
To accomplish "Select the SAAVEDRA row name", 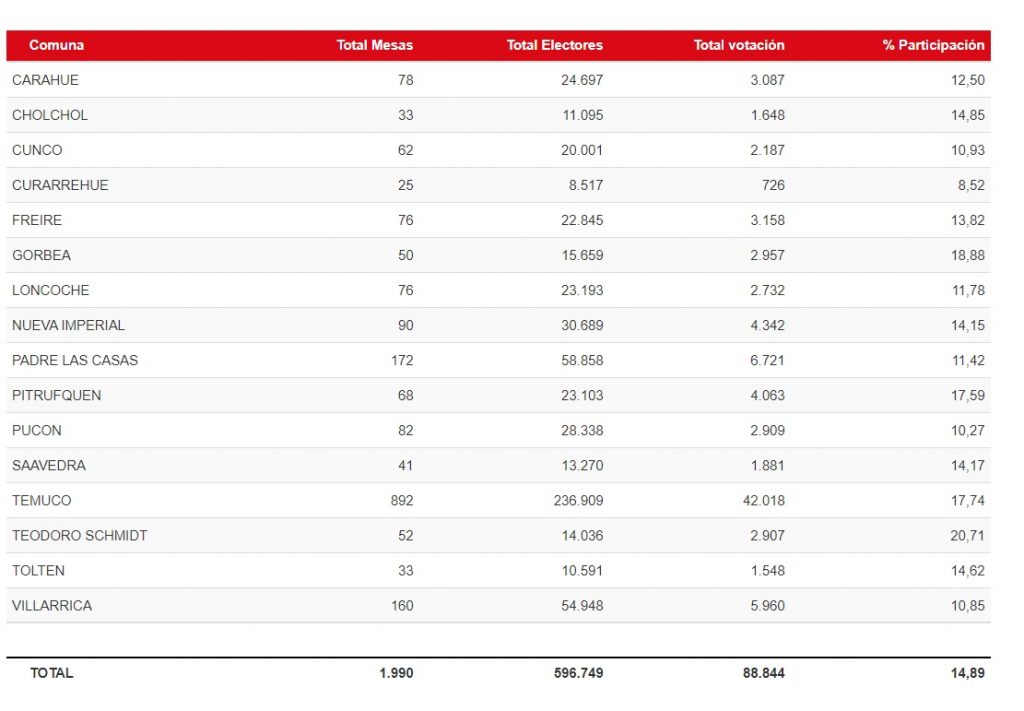I will (x=49, y=466).
